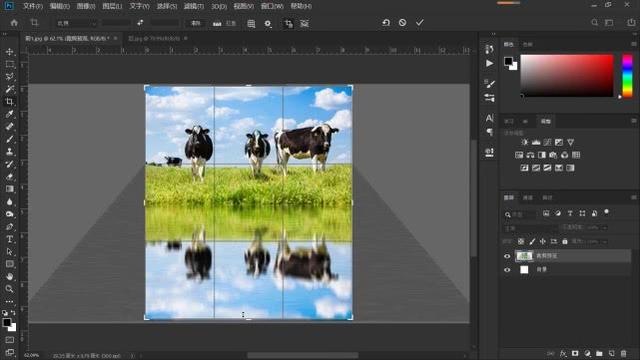Open the layer blend mode dropdown

(531, 228)
